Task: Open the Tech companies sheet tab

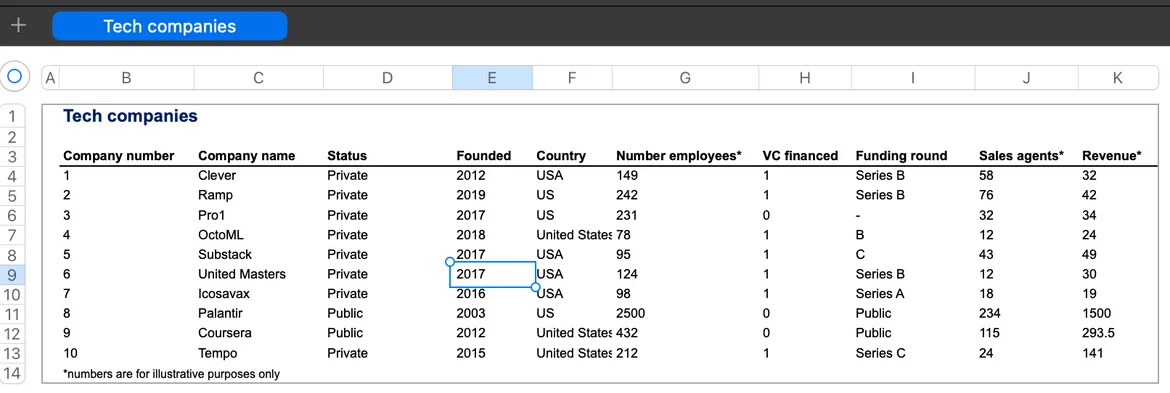Action: tap(169, 26)
